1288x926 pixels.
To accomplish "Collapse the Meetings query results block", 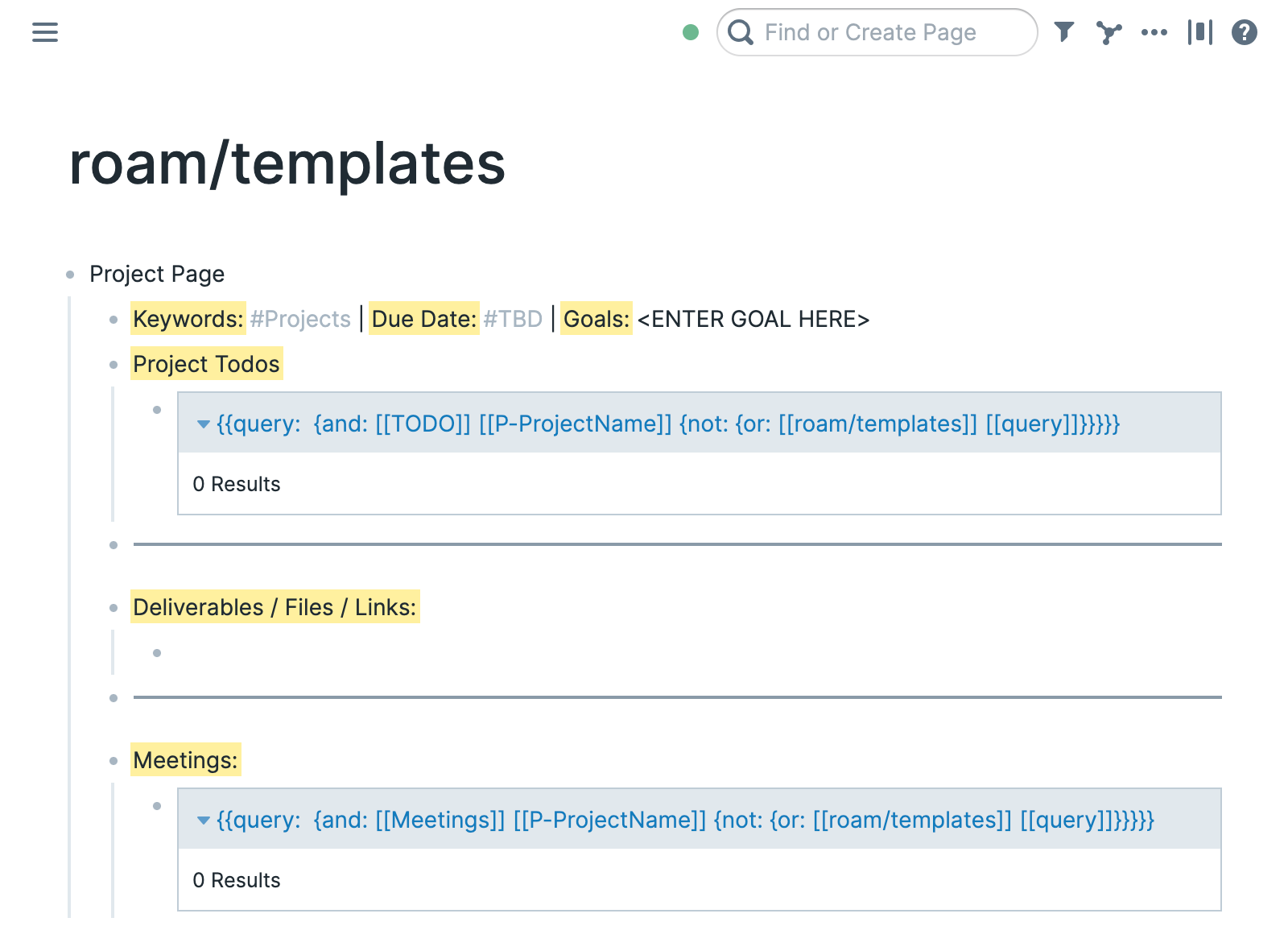I will [x=204, y=821].
